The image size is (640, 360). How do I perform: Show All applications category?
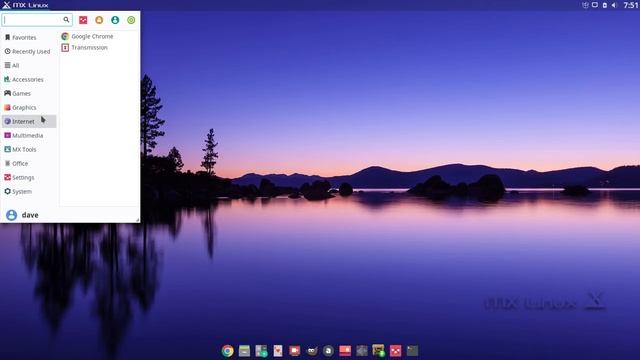[29, 65]
